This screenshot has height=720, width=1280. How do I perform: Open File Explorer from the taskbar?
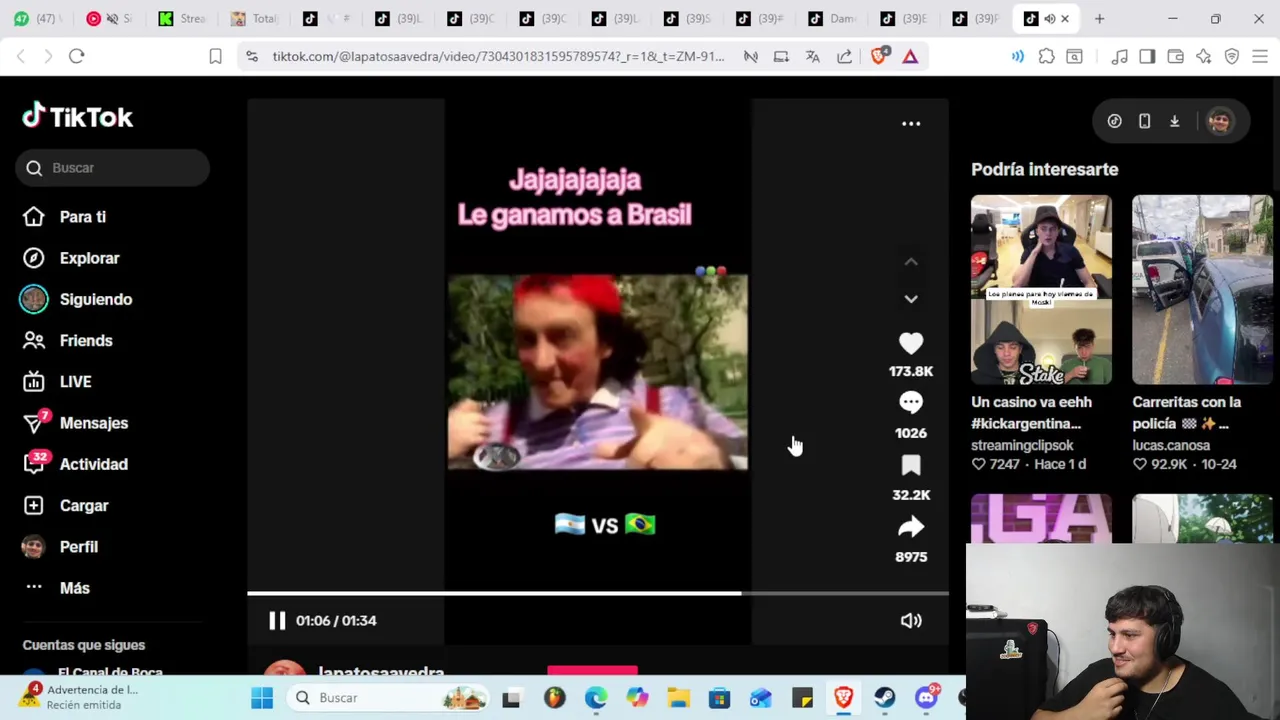(x=678, y=698)
